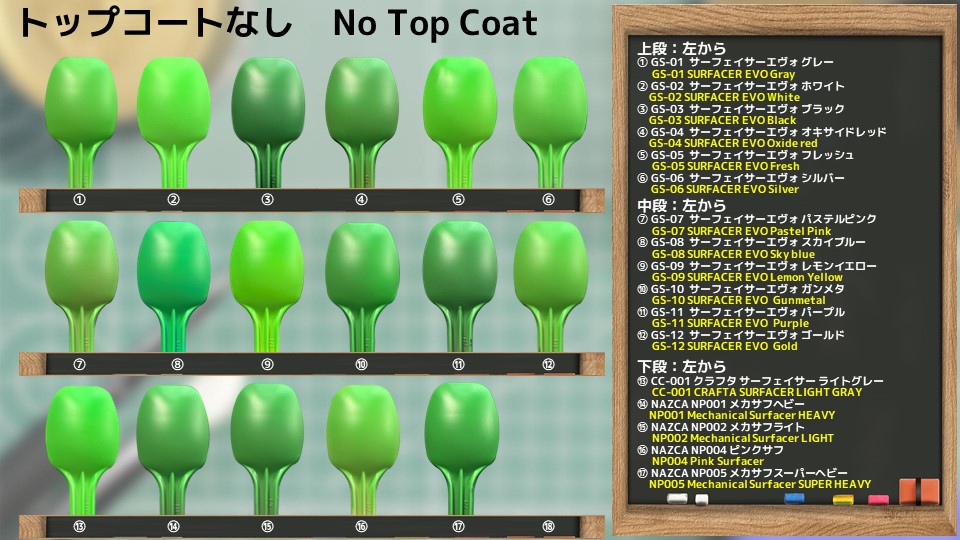Click 'GS-09 SURFACER EVO Lemon Yellow' text
The image size is (960, 540).
[x=748, y=277]
